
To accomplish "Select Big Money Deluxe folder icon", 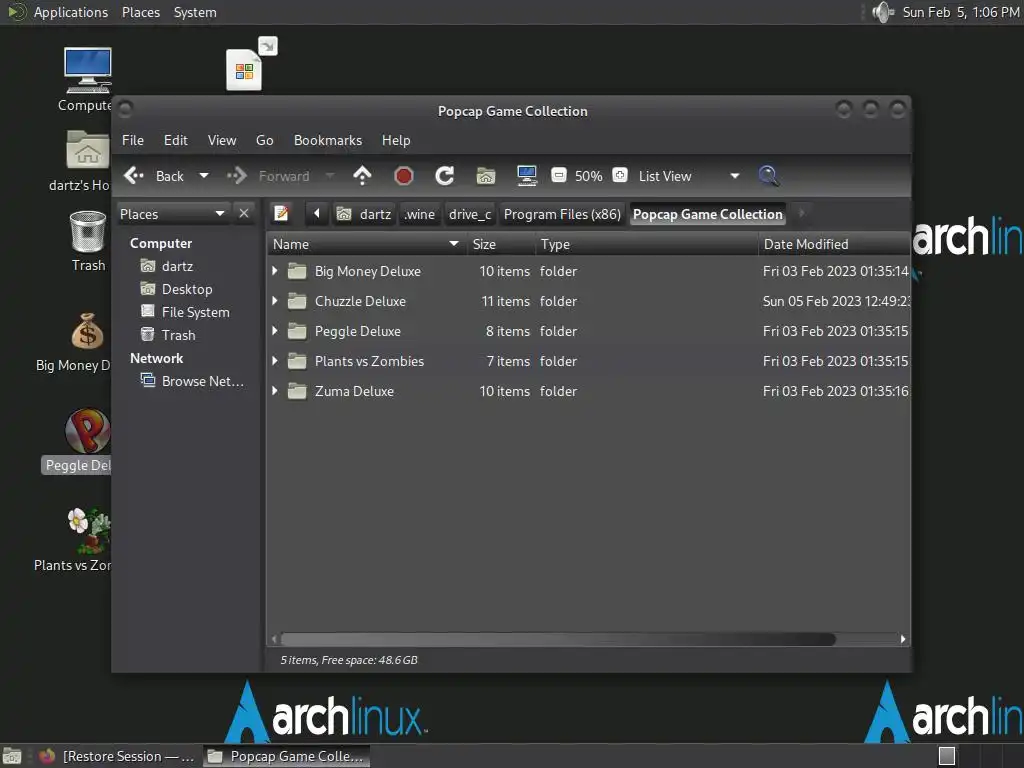I will 297,271.
